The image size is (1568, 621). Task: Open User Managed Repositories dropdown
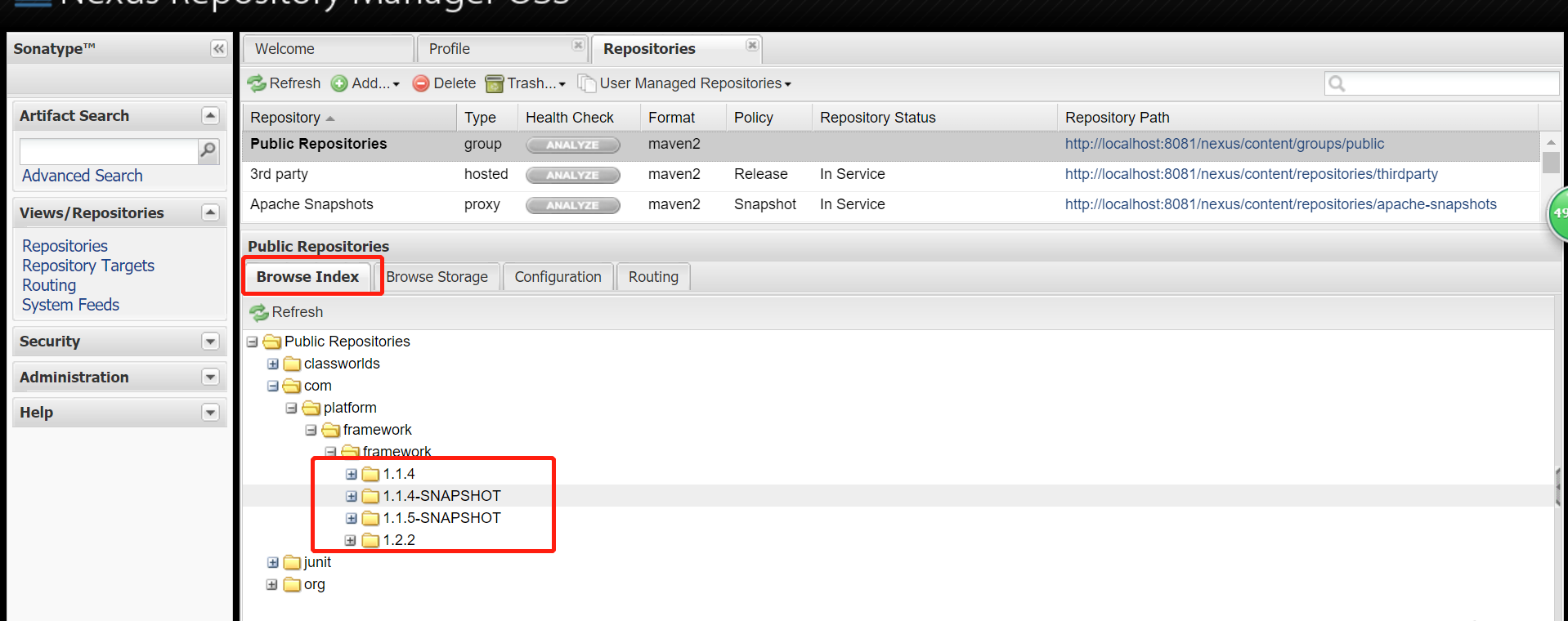pyautogui.click(x=685, y=83)
